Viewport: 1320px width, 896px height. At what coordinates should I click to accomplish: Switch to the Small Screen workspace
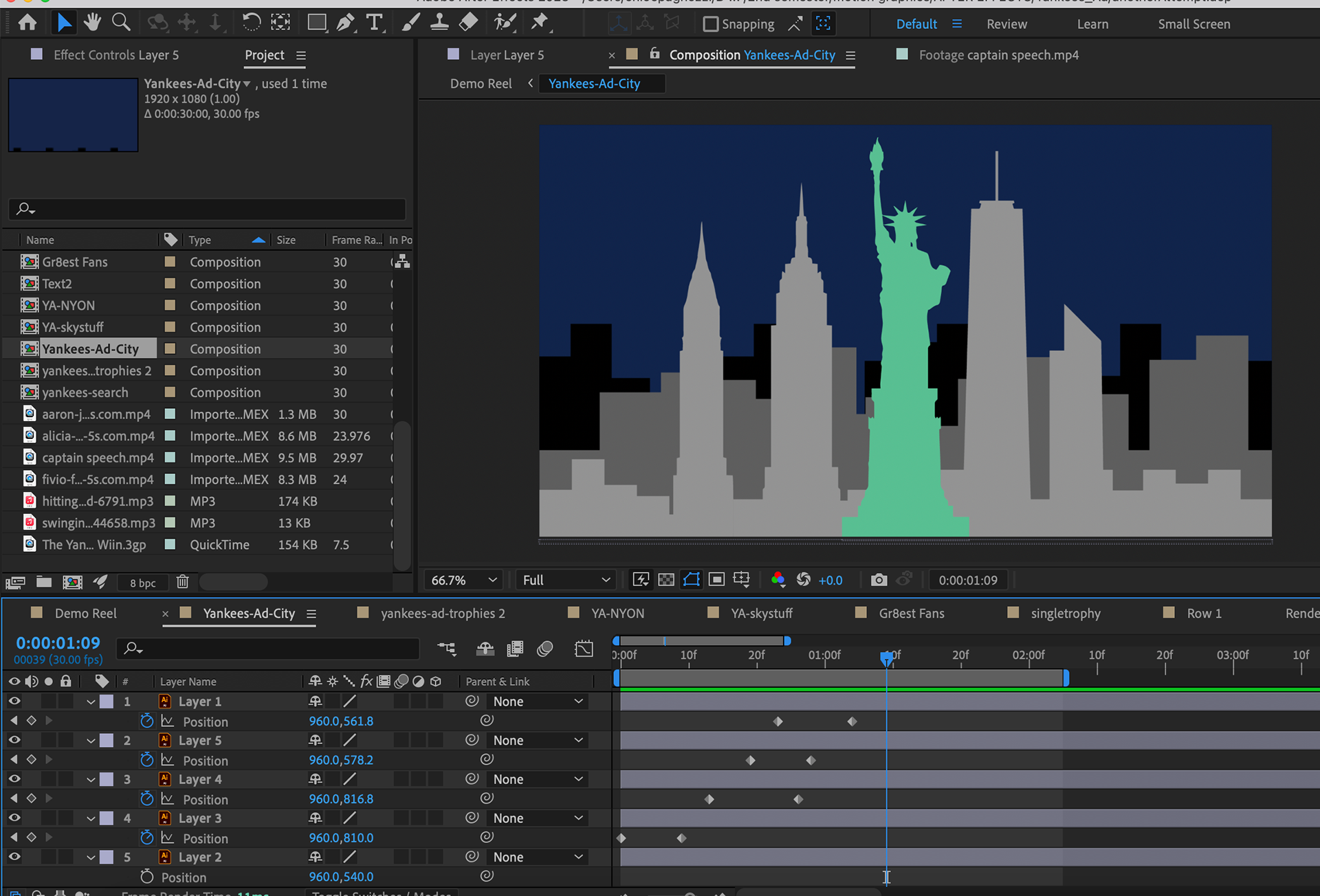pyautogui.click(x=1194, y=24)
